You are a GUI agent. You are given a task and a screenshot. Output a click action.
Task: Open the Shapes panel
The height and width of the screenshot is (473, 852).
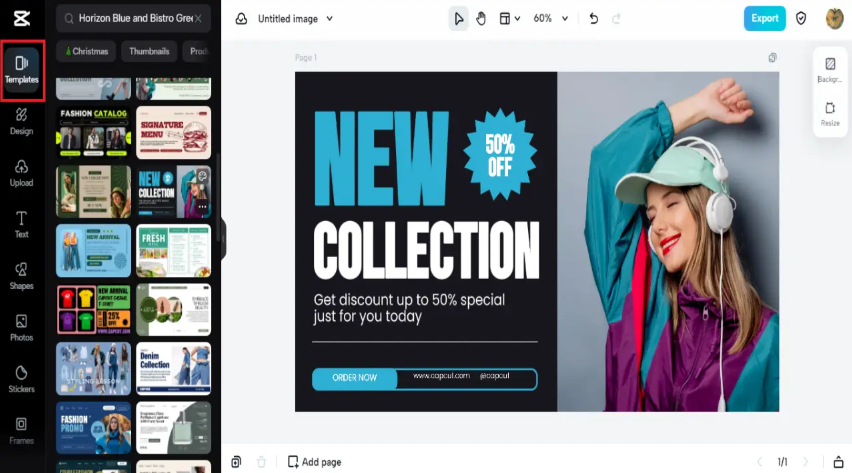(x=22, y=276)
